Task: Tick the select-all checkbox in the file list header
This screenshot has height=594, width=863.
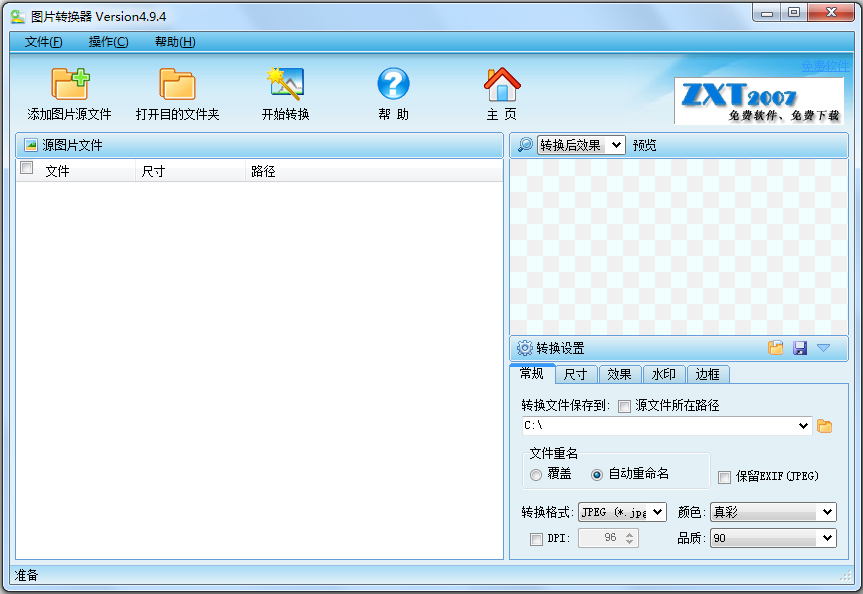Action: pyautogui.click(x=26, y=167)
